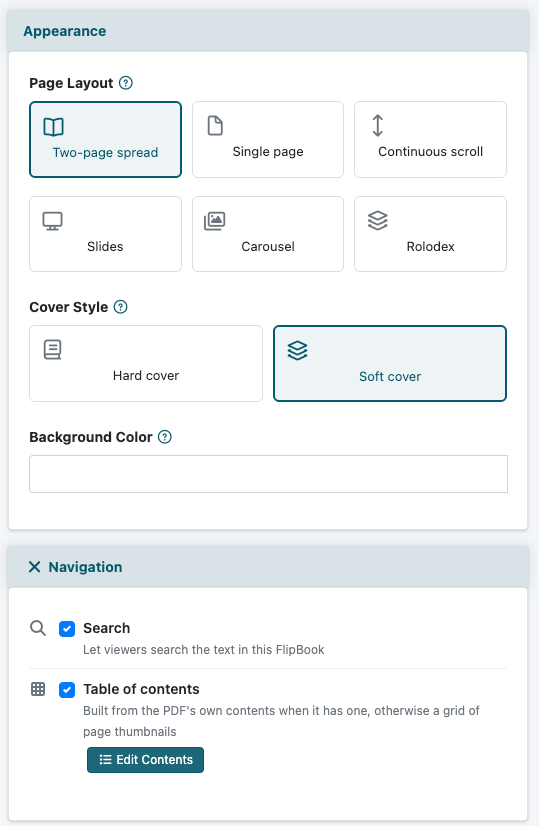Pick the Continuous scroll layout
Screen dimensions: 539x826
430,140
